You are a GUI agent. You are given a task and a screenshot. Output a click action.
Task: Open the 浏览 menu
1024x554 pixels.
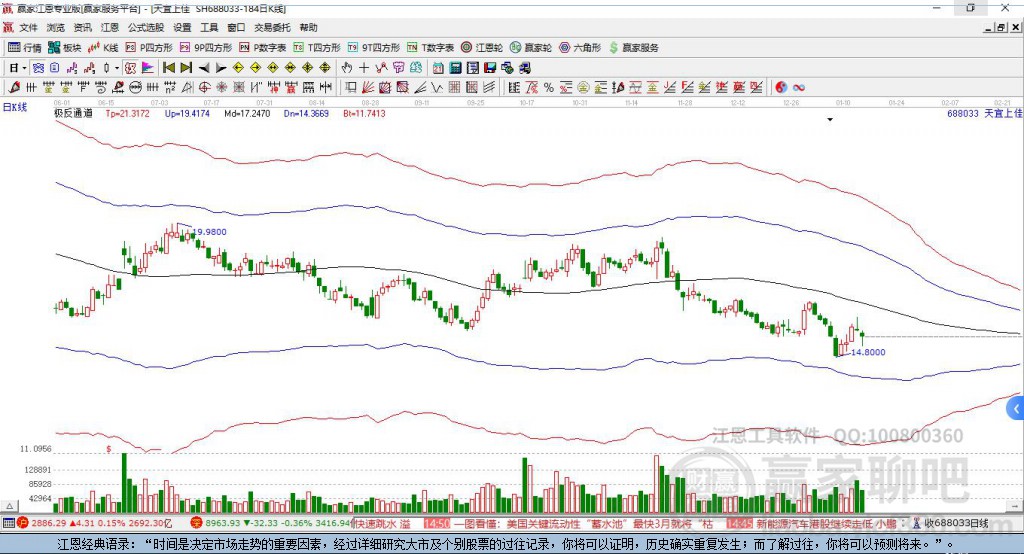(x=56, y=27)
